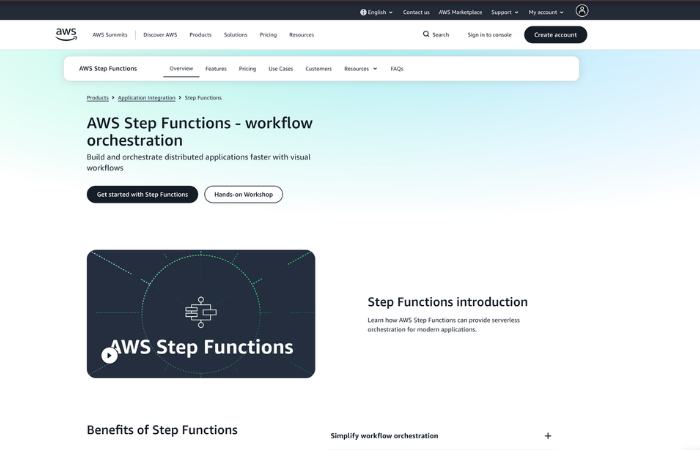Open Resources menu in main nav
Screen dimensions: 700x450
[x=301, y=35]
